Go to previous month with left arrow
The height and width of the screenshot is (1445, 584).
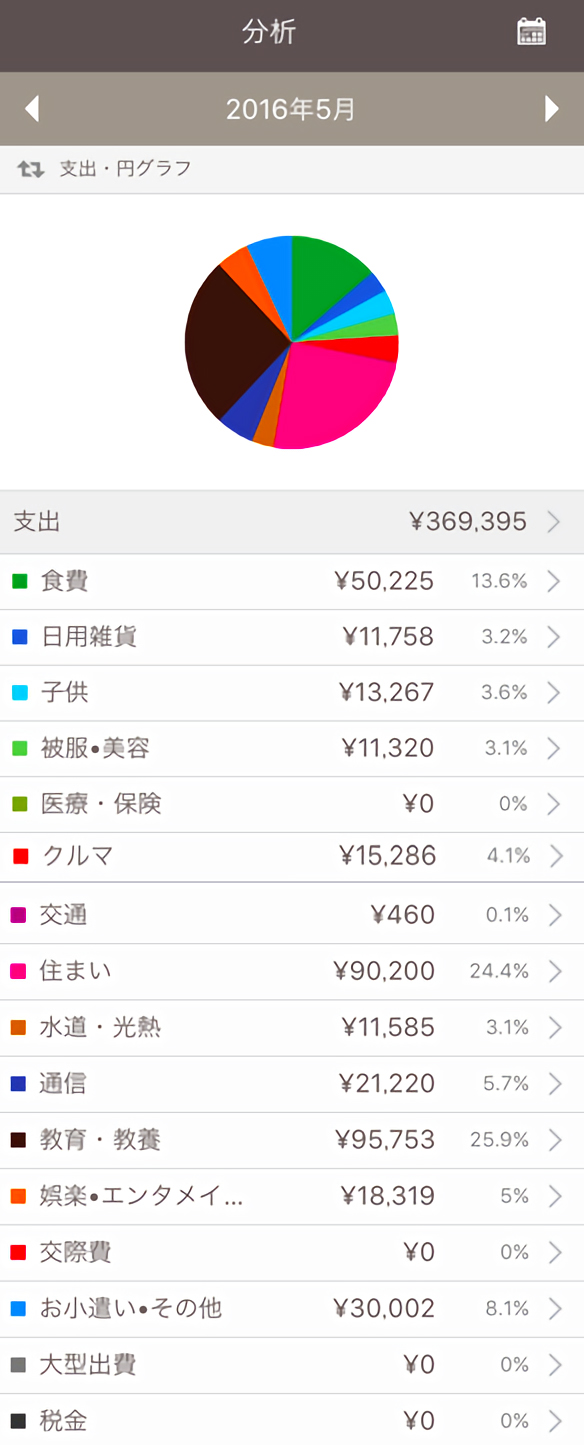(32, 109)
